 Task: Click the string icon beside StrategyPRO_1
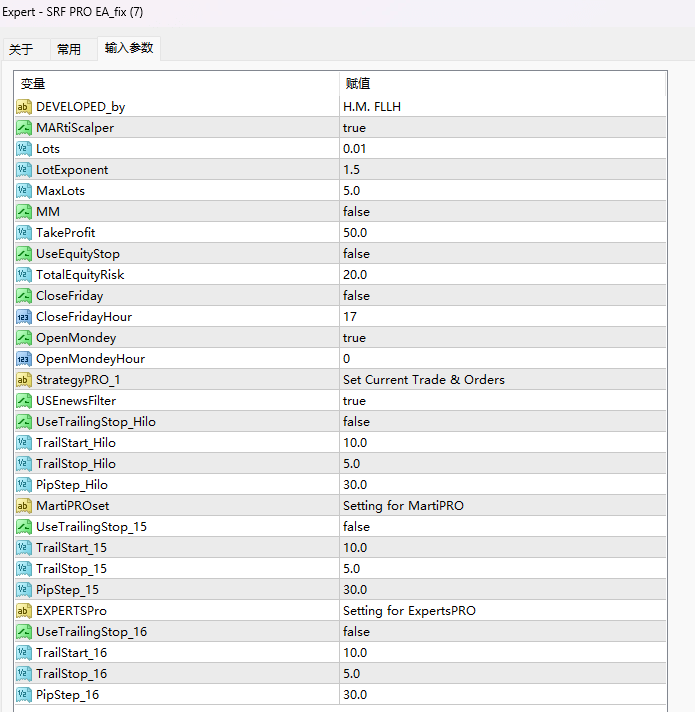[x=24, y=380]
